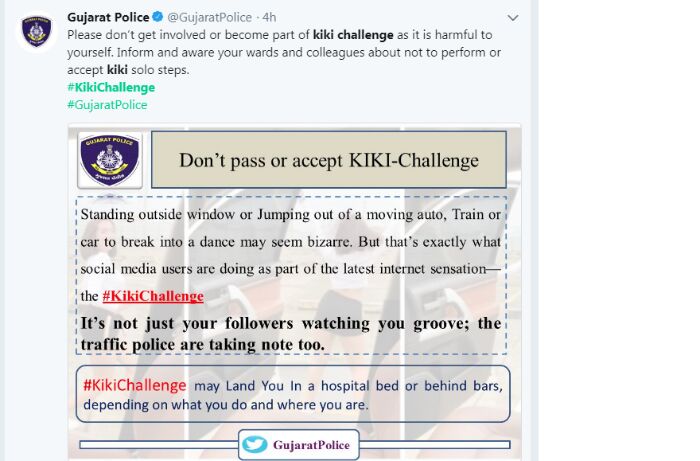Click the GujaratPolice label beside the bird icon
Viewport: 700px width, 461px height.
(x=311, y=445)
